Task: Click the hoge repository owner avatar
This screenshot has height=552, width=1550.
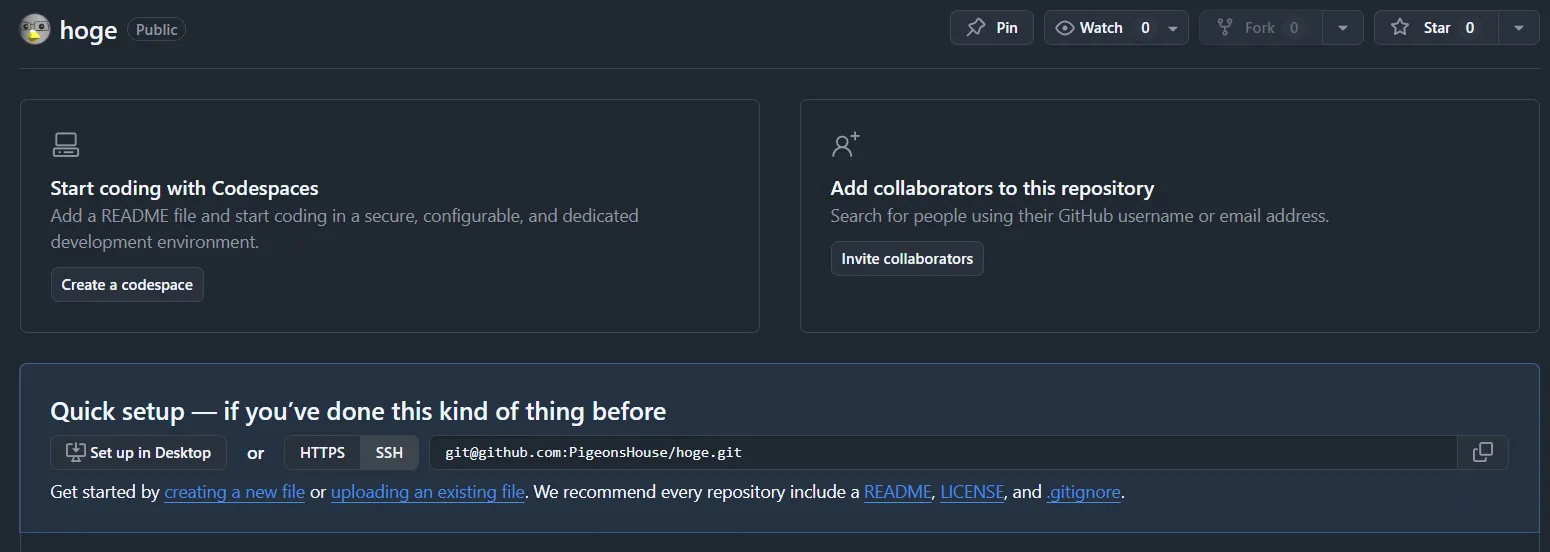Action: click(35, 29)
